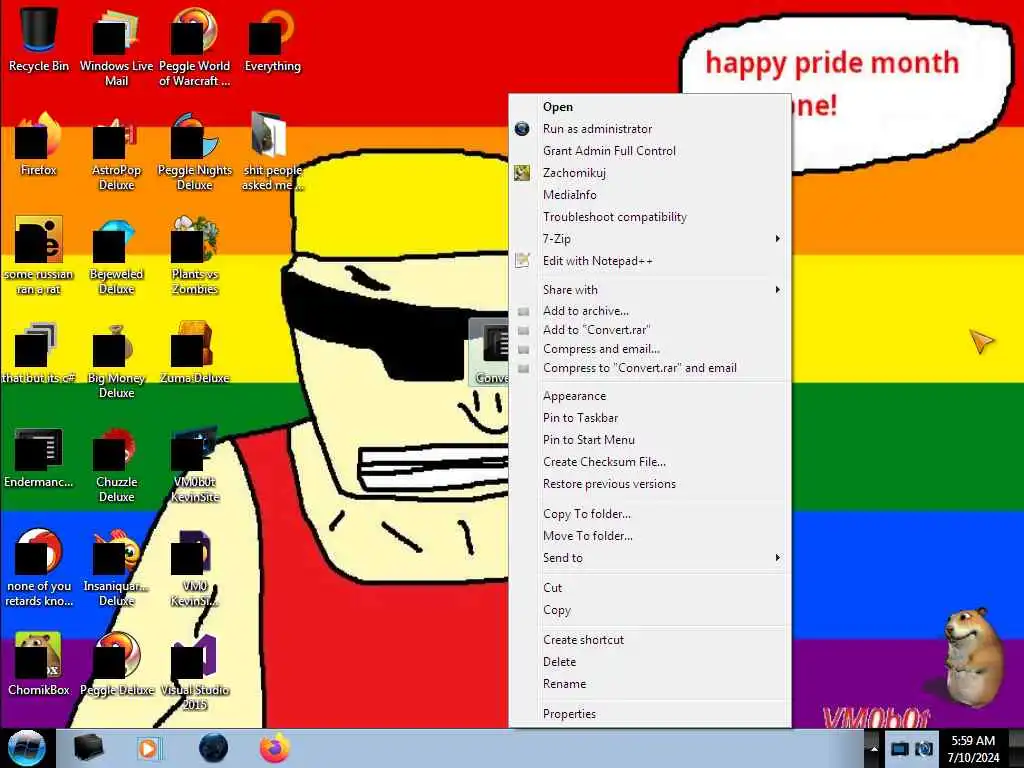Open AstroPop Deluxe desktop icon
The height and width of the screenshot is (768, 1024).
pos(116,152)
